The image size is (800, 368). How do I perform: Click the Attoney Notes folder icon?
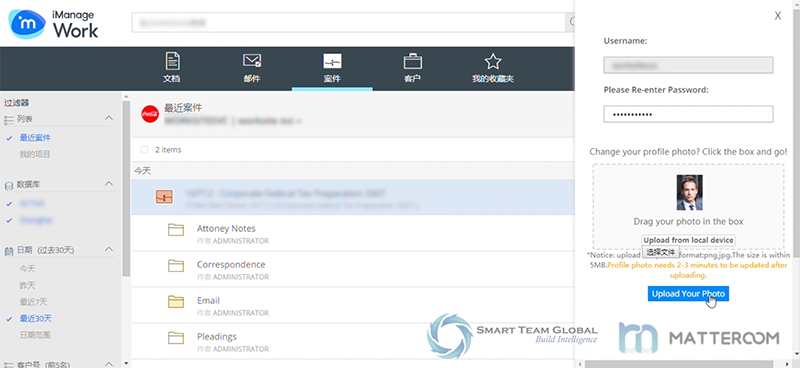click(176, 230)
